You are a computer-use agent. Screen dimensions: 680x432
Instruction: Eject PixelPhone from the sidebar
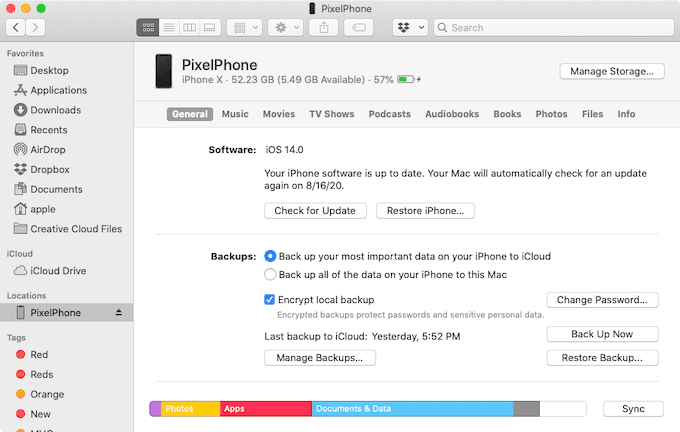(119, 313)
